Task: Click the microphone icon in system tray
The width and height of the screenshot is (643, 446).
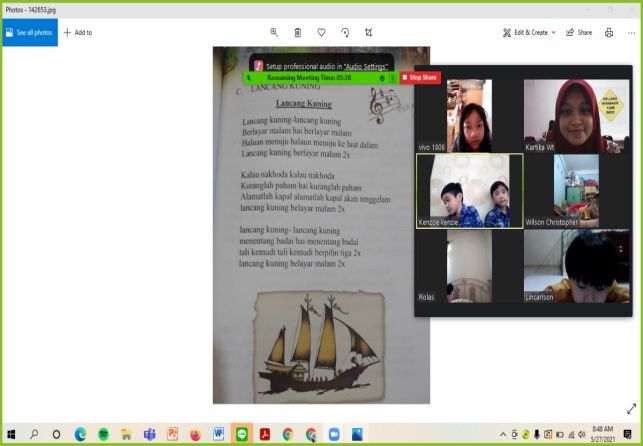Action: click(x=536, y=434)
